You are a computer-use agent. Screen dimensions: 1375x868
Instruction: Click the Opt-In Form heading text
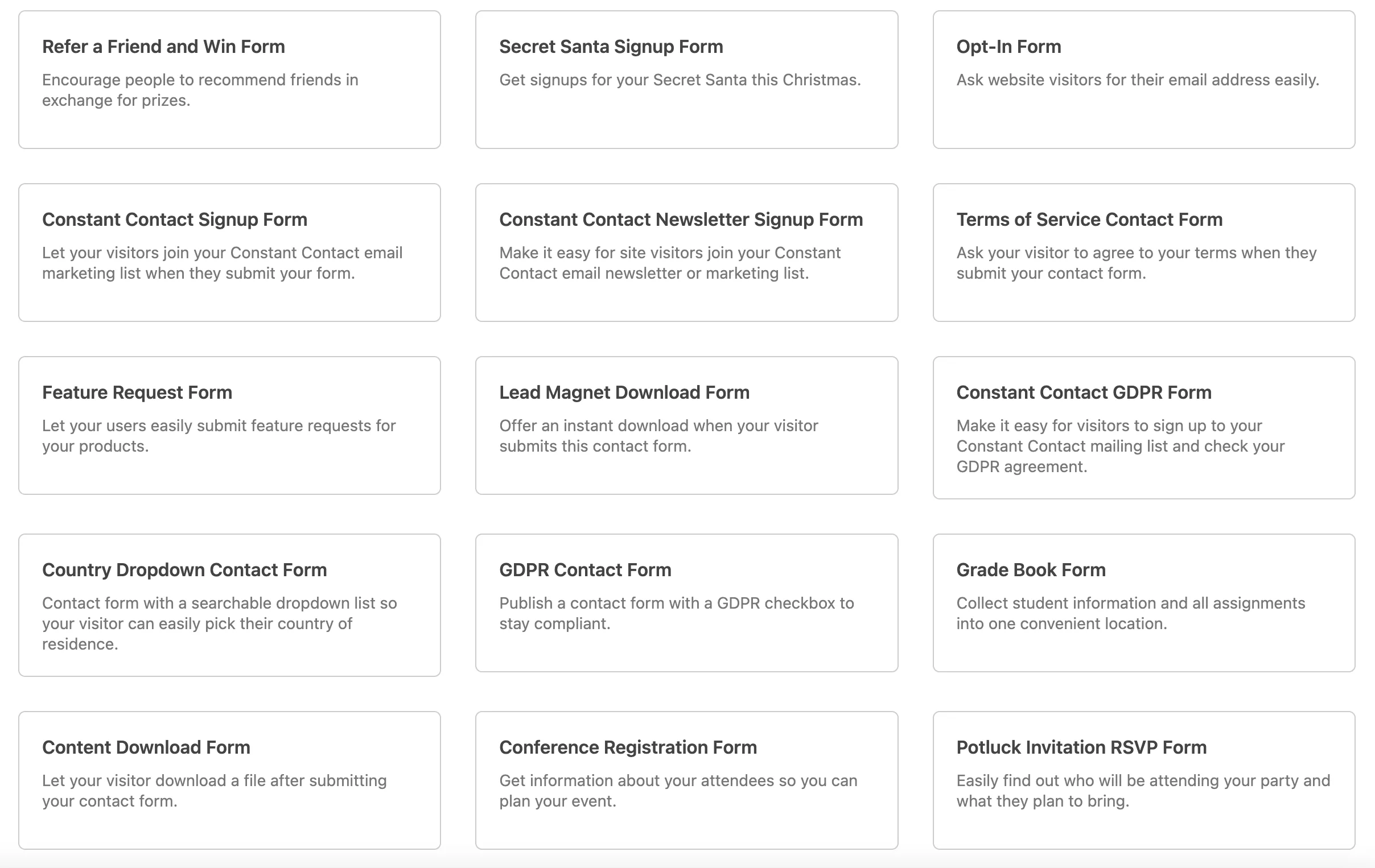click(1008, 47)
